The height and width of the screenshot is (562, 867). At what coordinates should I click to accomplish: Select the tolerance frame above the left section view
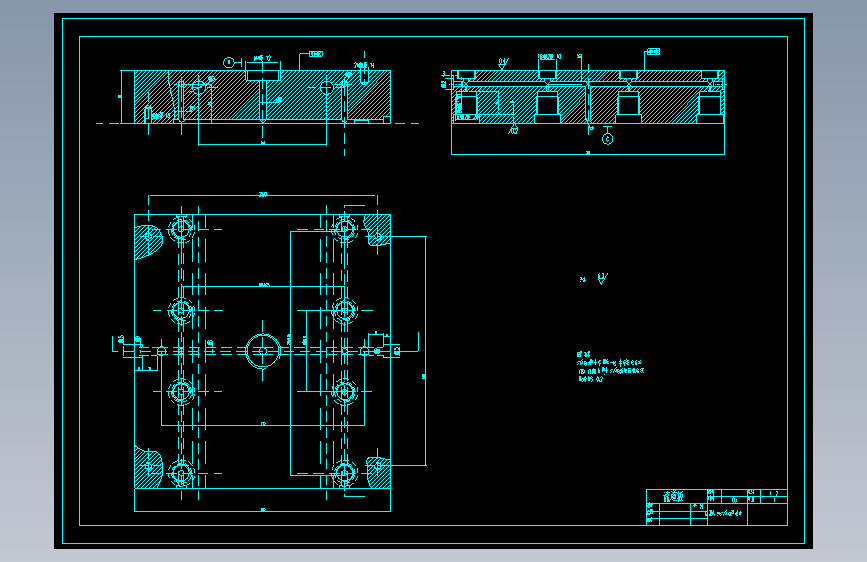316,54
